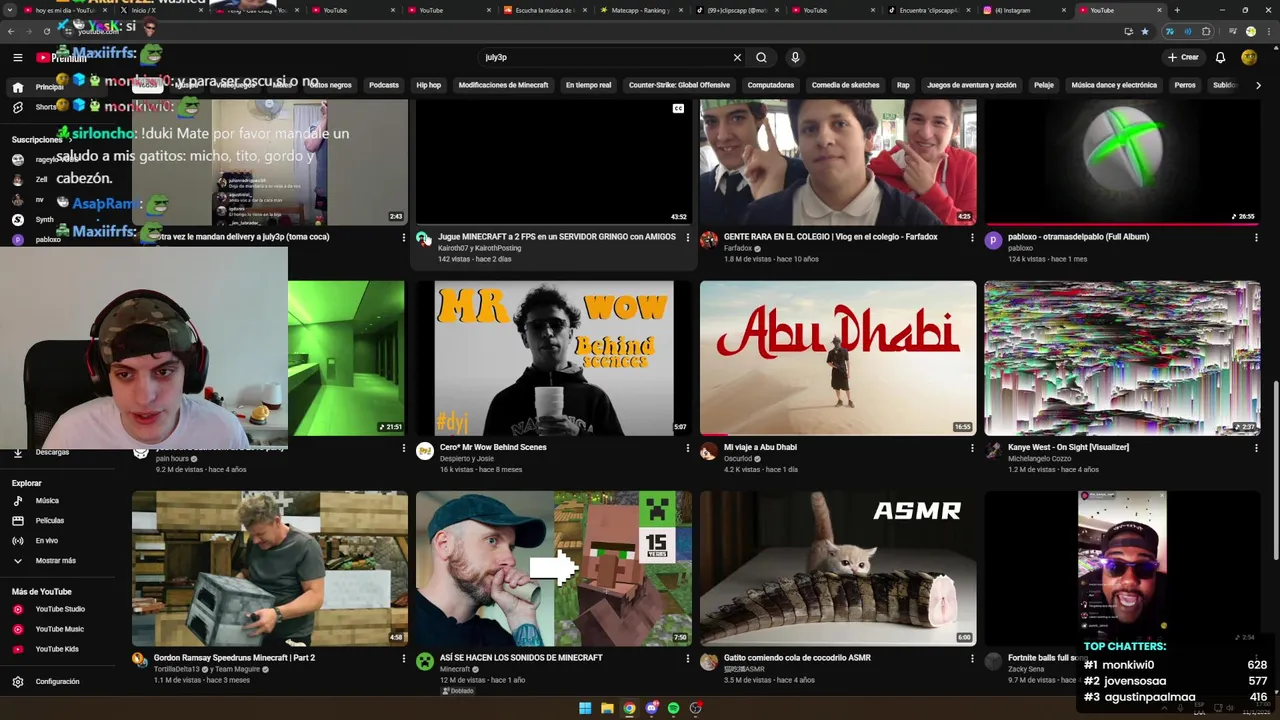This screenshot has height=720, width=1280.
Task: Open the account avatar menu
Action: (x=1249, y=57)
